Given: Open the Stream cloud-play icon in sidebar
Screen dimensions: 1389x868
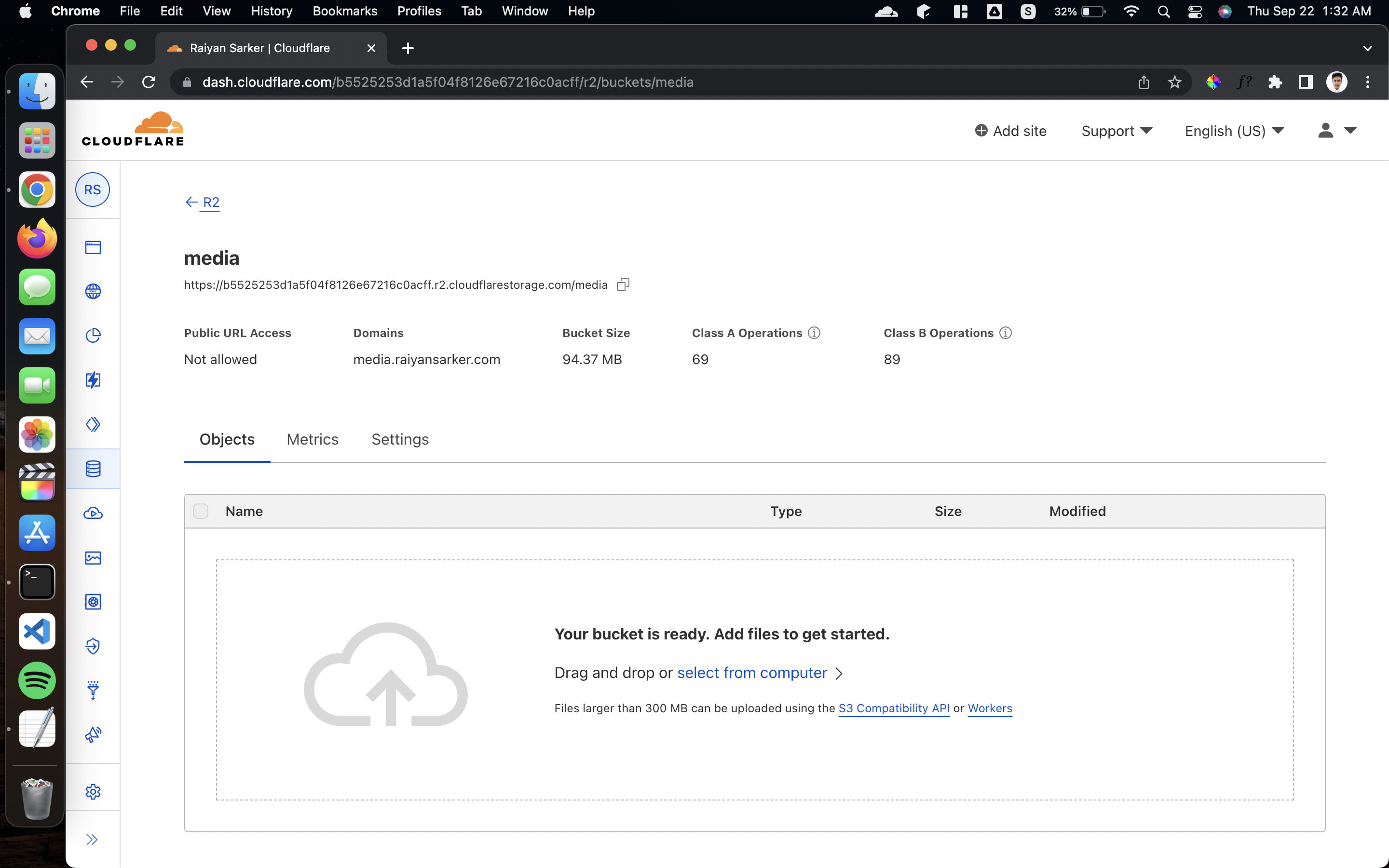Looking at the screenshot, I should point(93,514).
